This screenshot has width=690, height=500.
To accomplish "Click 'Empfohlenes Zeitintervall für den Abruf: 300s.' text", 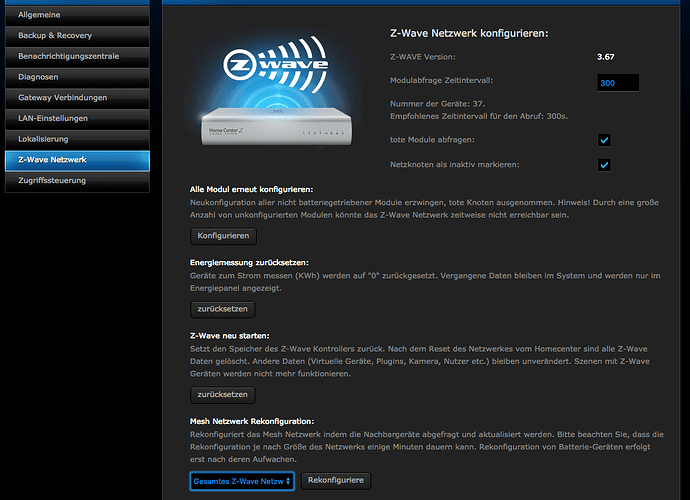I will [479, 116].
